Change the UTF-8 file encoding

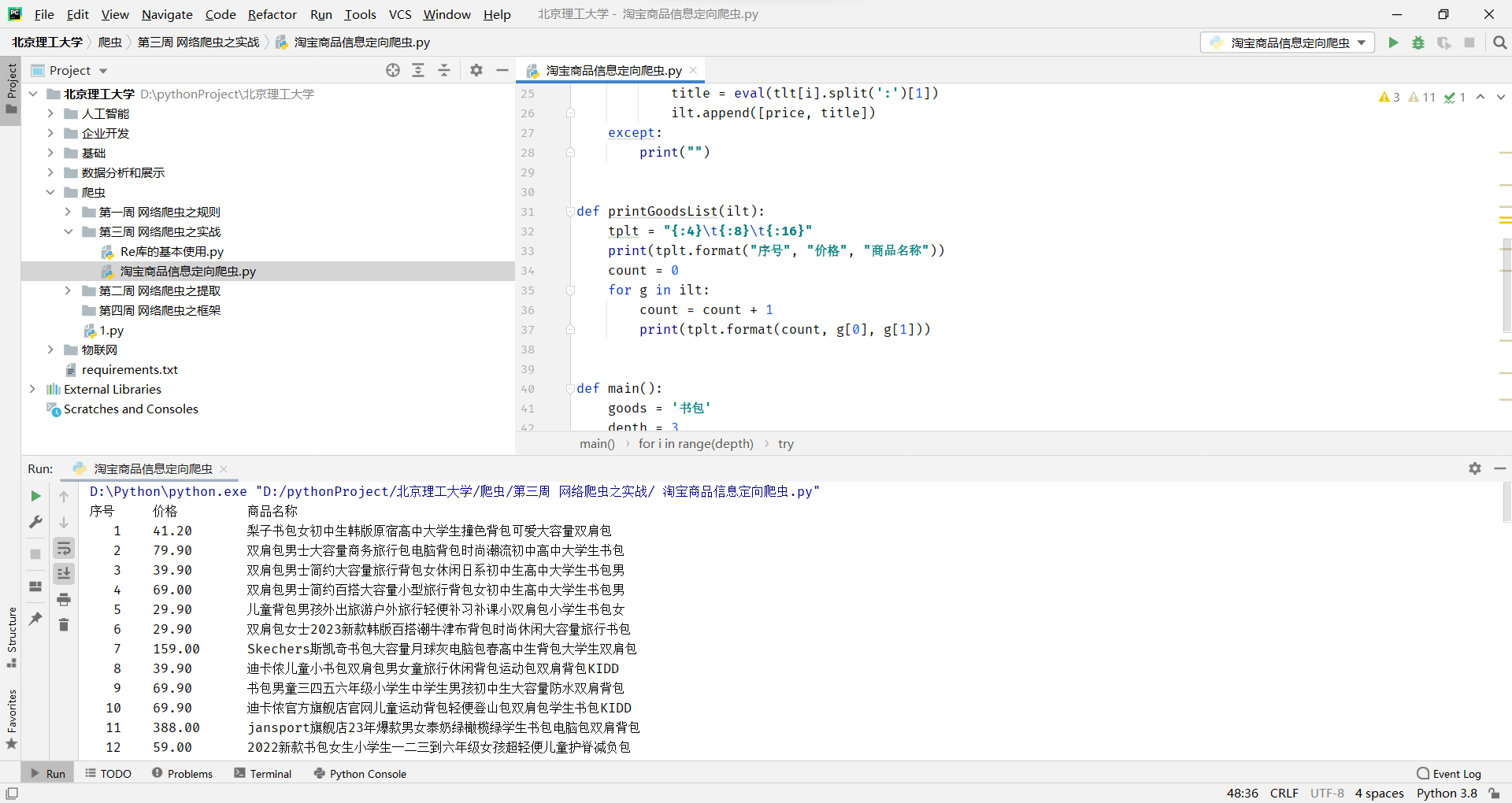(1327, 793)
